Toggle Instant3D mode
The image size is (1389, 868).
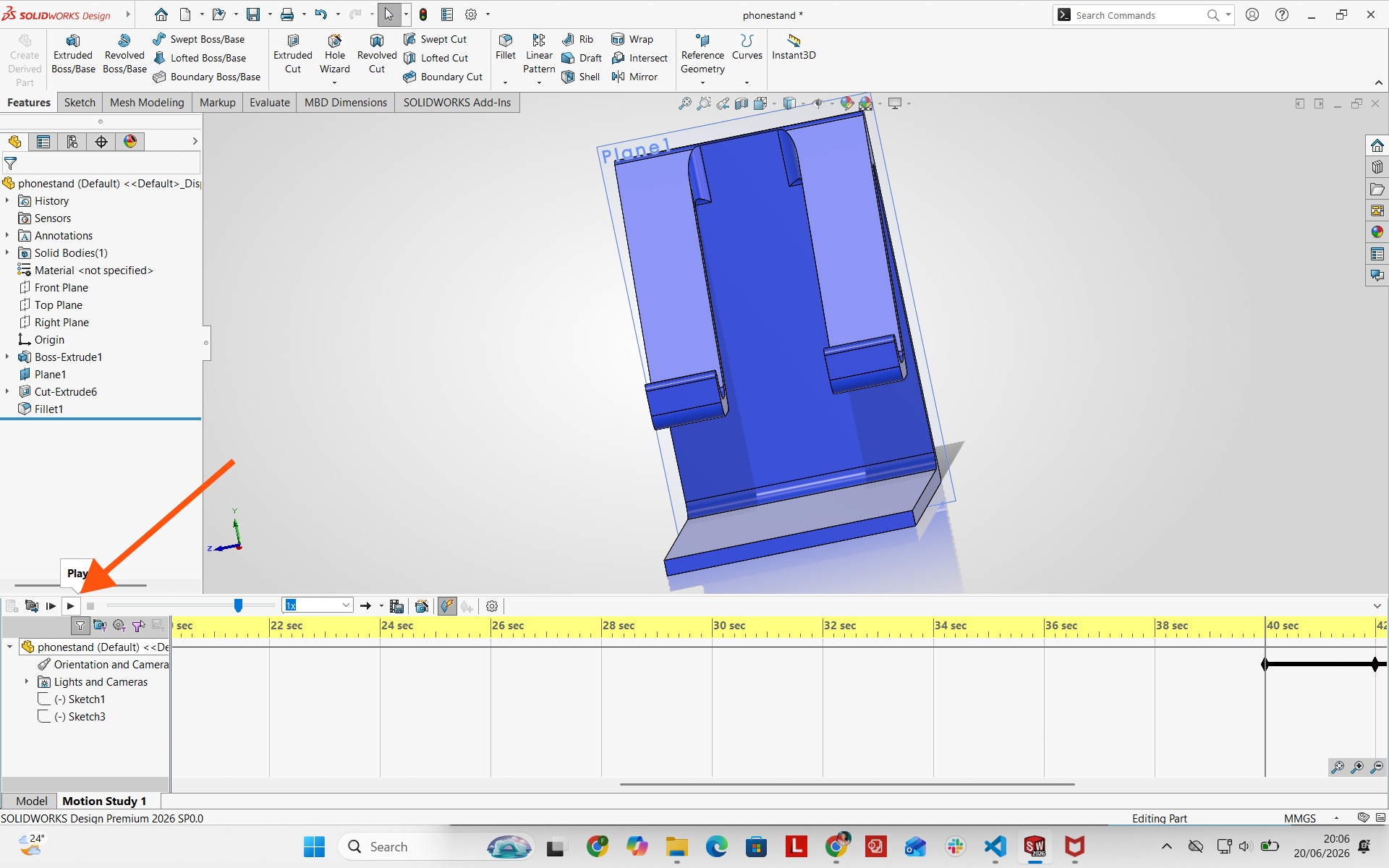click(x=794, y=47)
